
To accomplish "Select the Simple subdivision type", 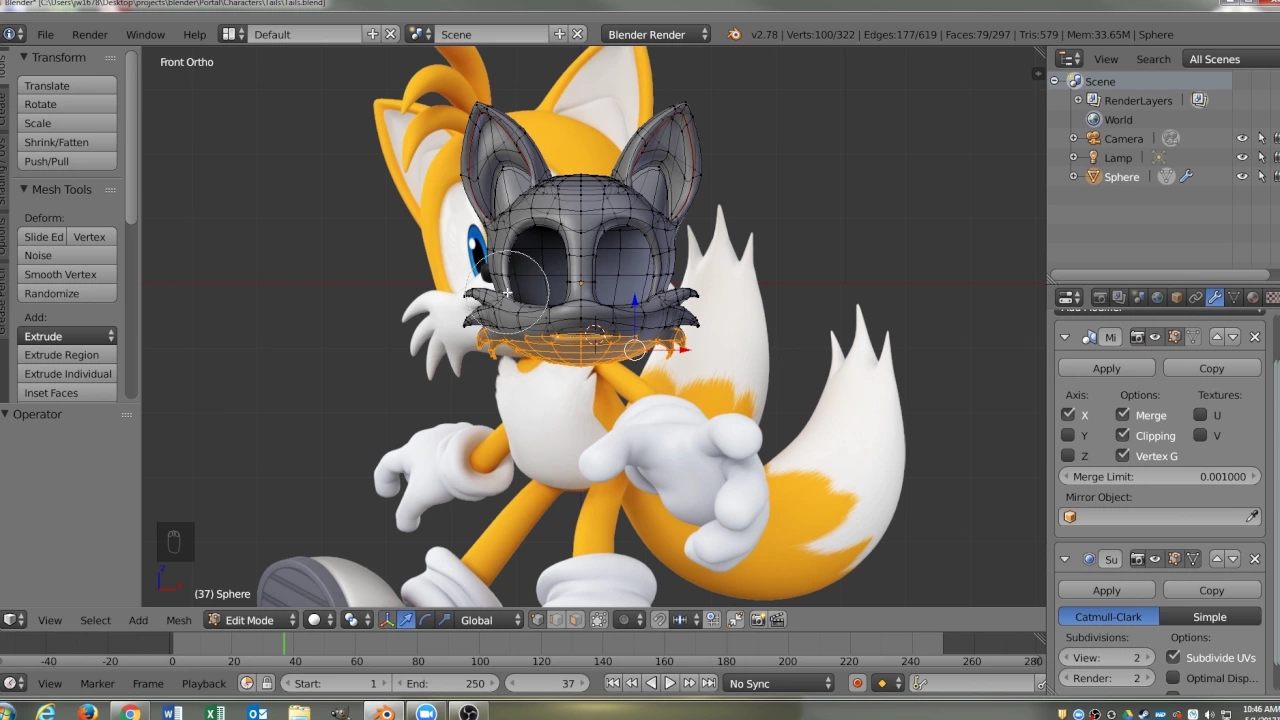I will [1209, 617].
